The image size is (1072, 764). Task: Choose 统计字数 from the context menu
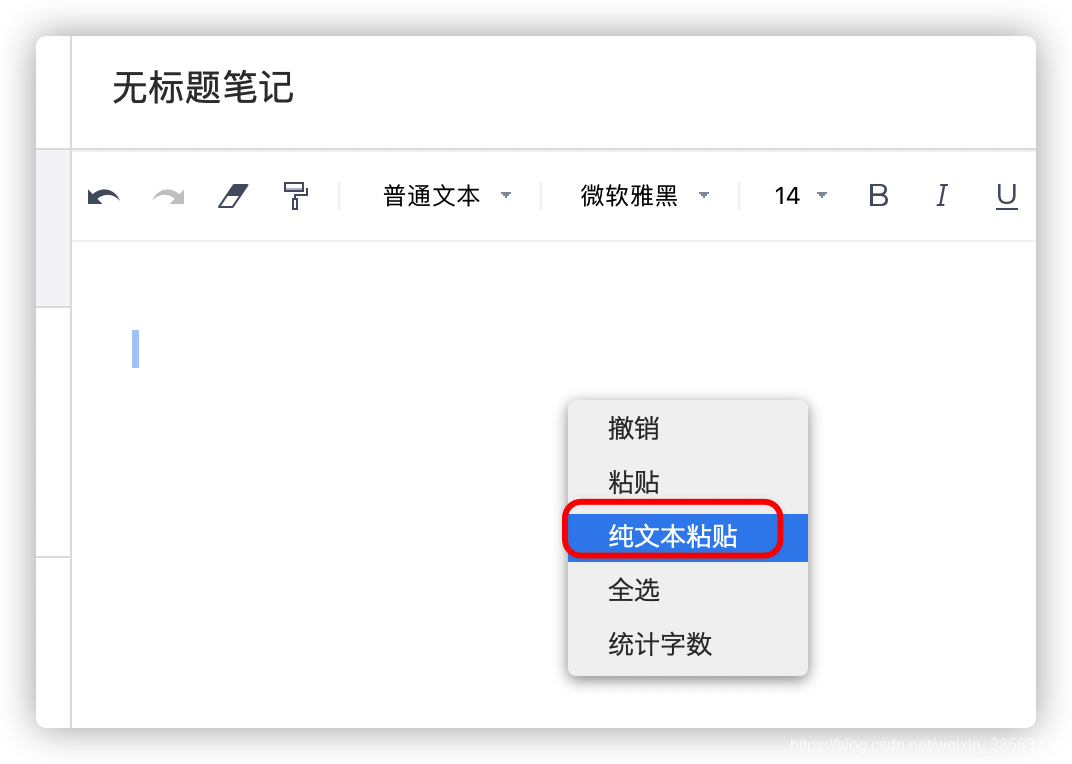[688, 644]
